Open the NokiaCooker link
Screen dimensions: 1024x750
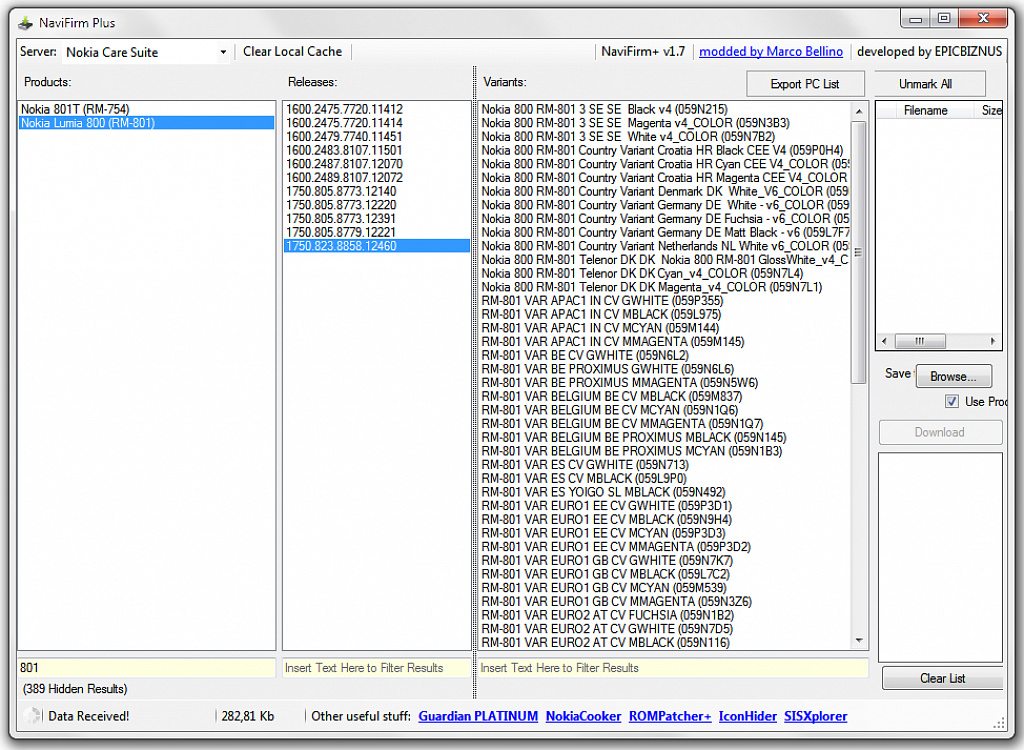point(583,716)
